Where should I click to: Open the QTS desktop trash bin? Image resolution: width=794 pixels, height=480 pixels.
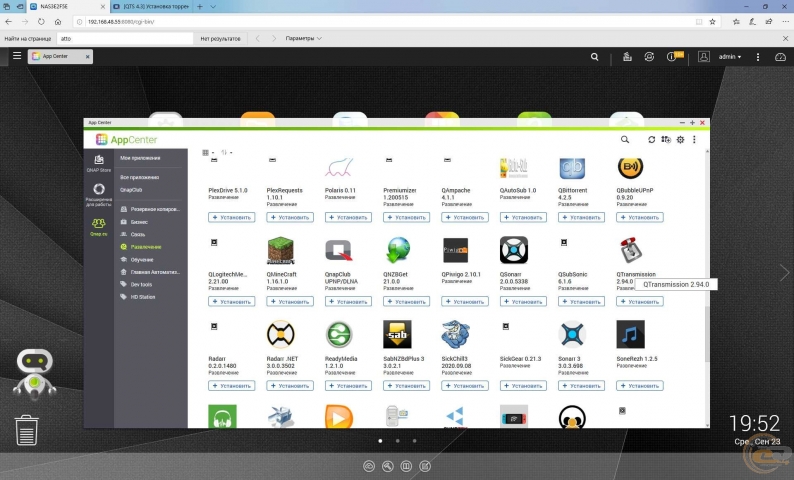(x=26, y=430)
